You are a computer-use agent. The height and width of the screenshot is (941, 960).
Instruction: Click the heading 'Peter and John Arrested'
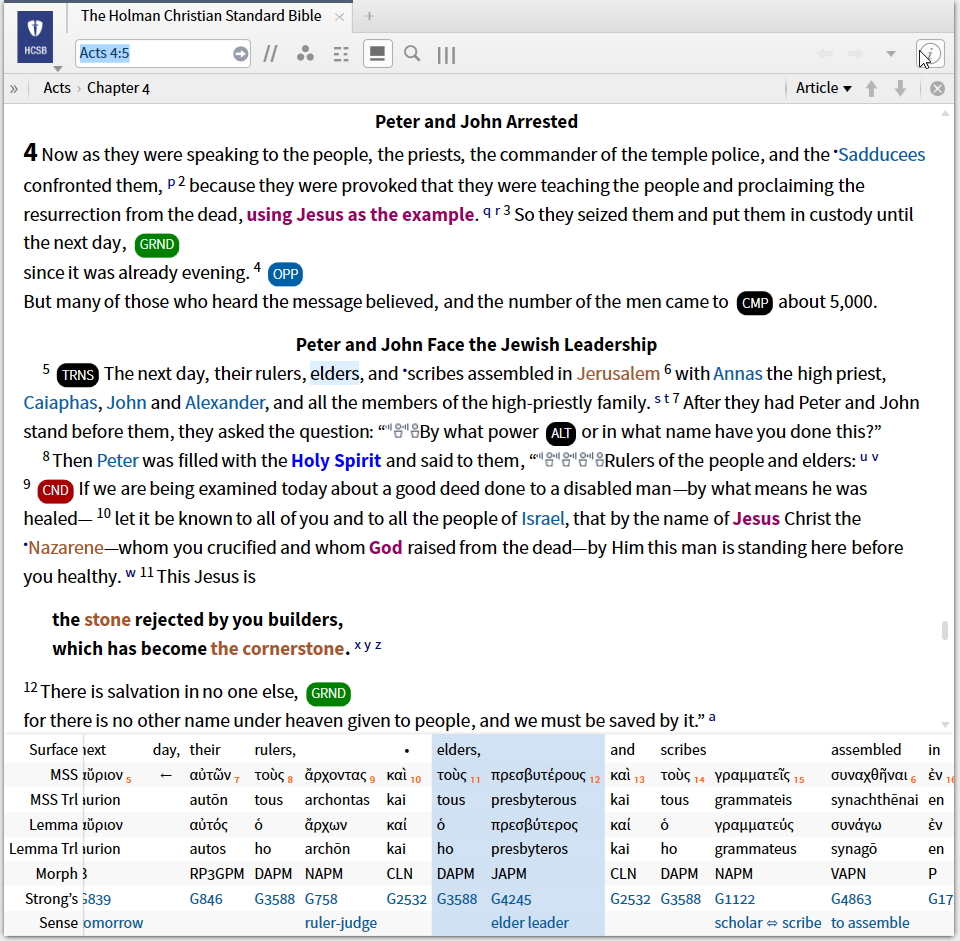coord(476,121)
